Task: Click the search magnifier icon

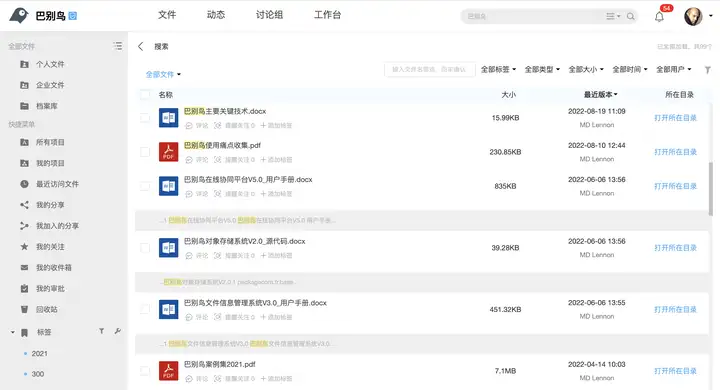Action: (x=630, y=16)
